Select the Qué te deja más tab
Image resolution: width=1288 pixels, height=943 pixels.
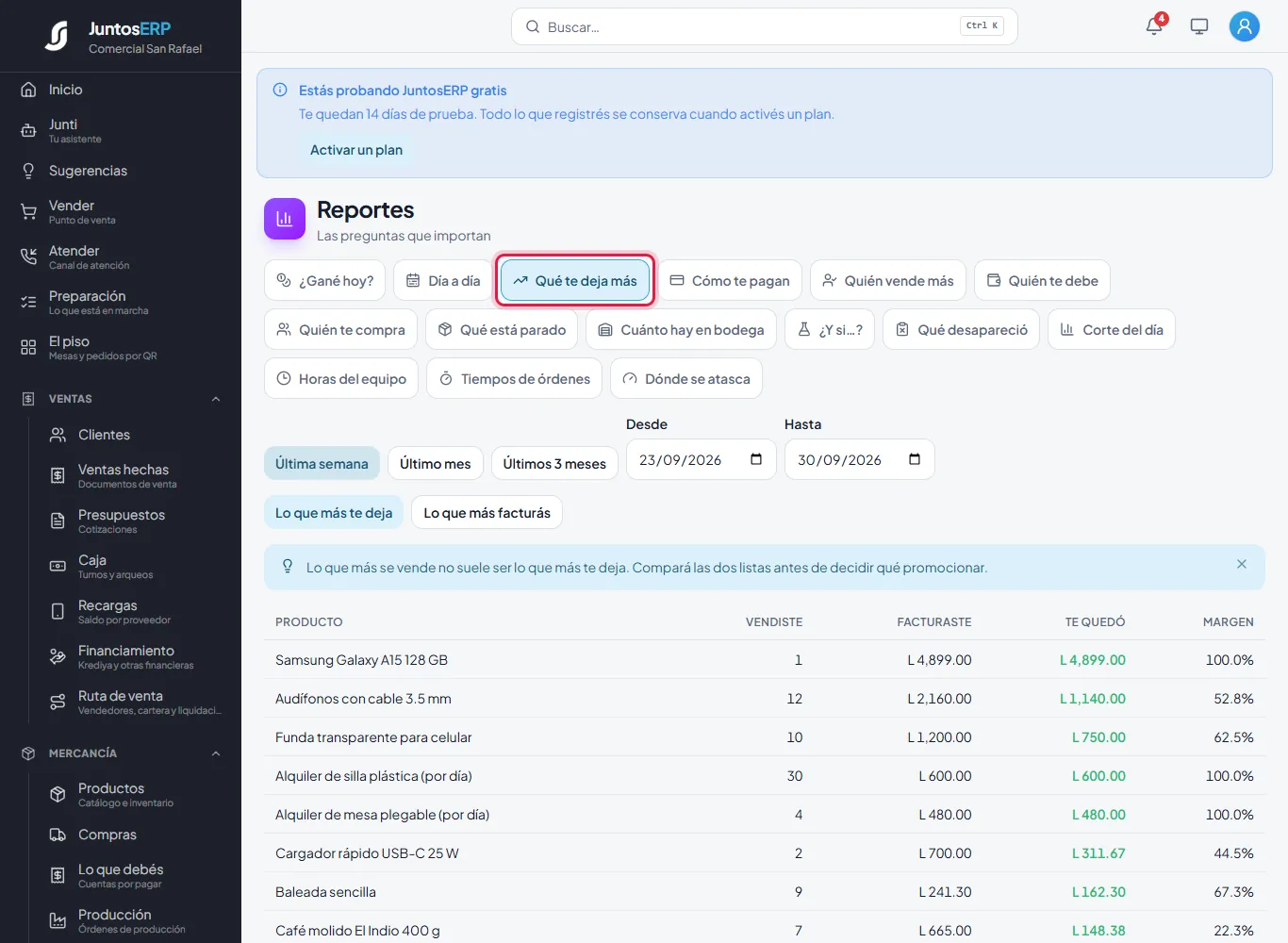575,280
